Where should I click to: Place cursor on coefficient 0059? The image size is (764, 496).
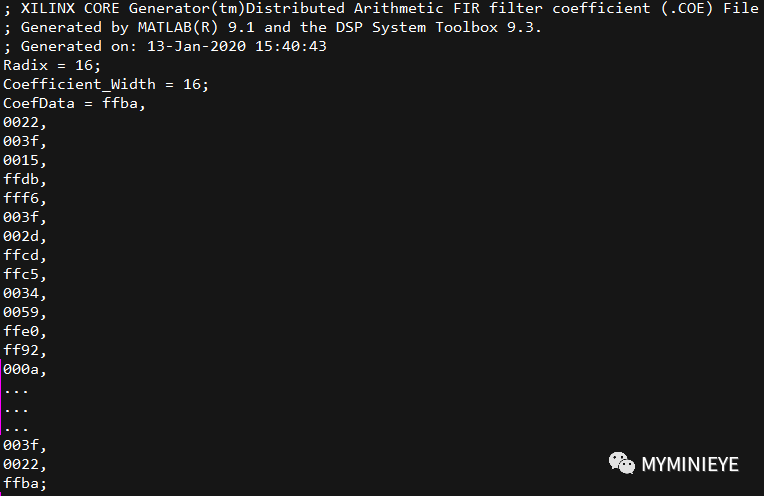(x=24, y=312)
